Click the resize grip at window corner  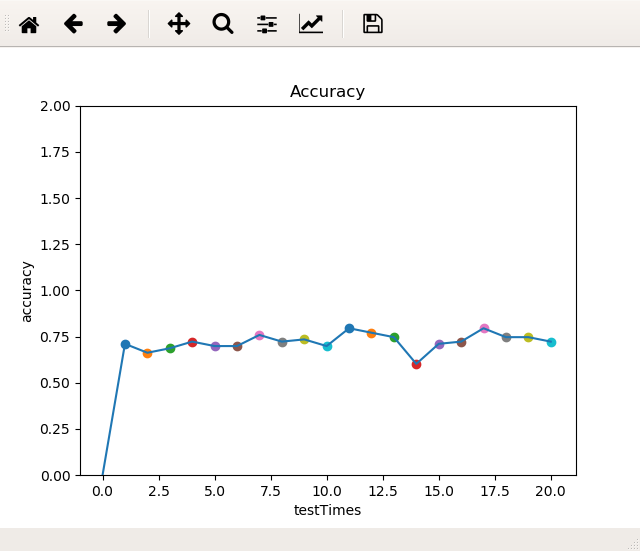634,545
